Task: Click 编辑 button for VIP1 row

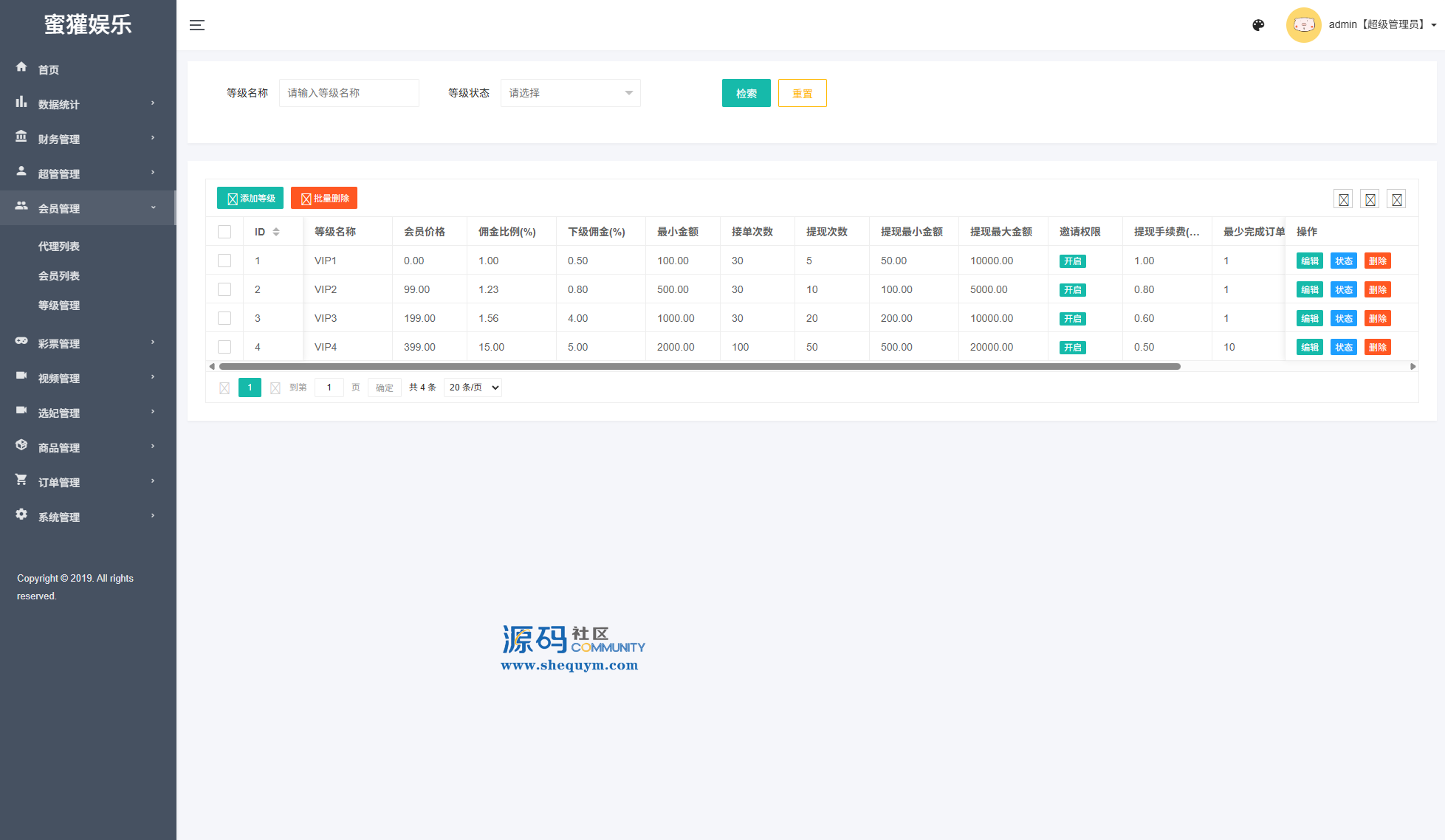Action: (x=1309, y=261)
